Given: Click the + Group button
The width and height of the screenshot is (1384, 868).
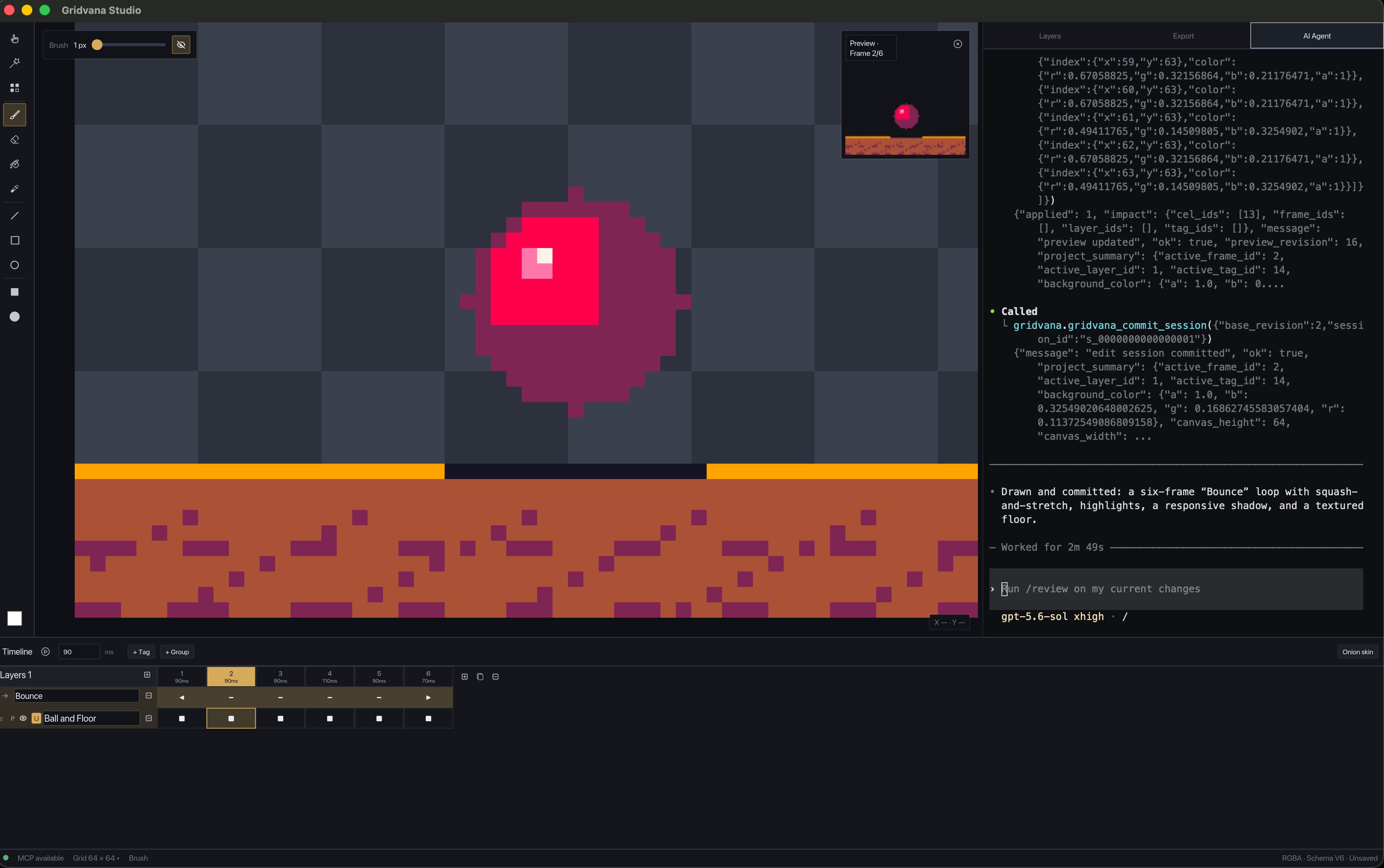Looking at the screenshot, I should click(177, 652).
